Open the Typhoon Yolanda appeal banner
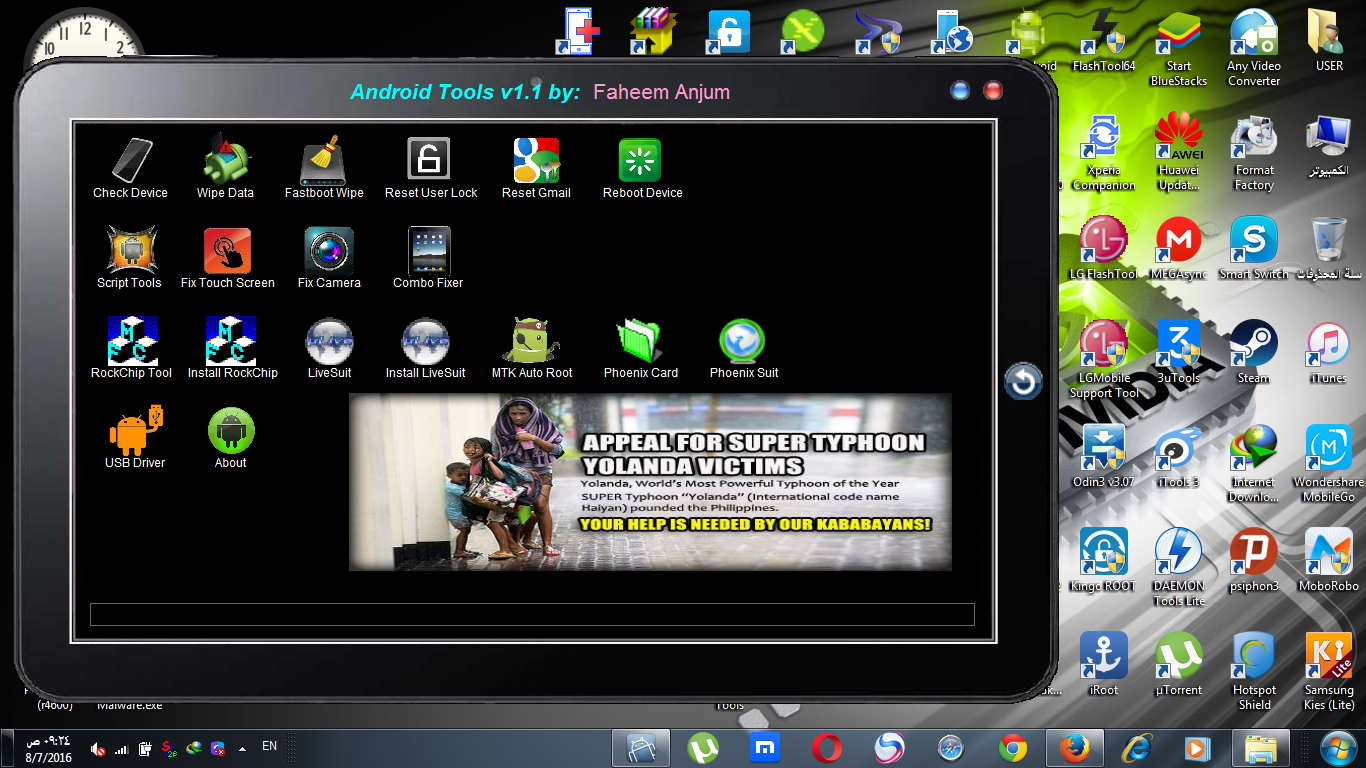 point(650,482)
